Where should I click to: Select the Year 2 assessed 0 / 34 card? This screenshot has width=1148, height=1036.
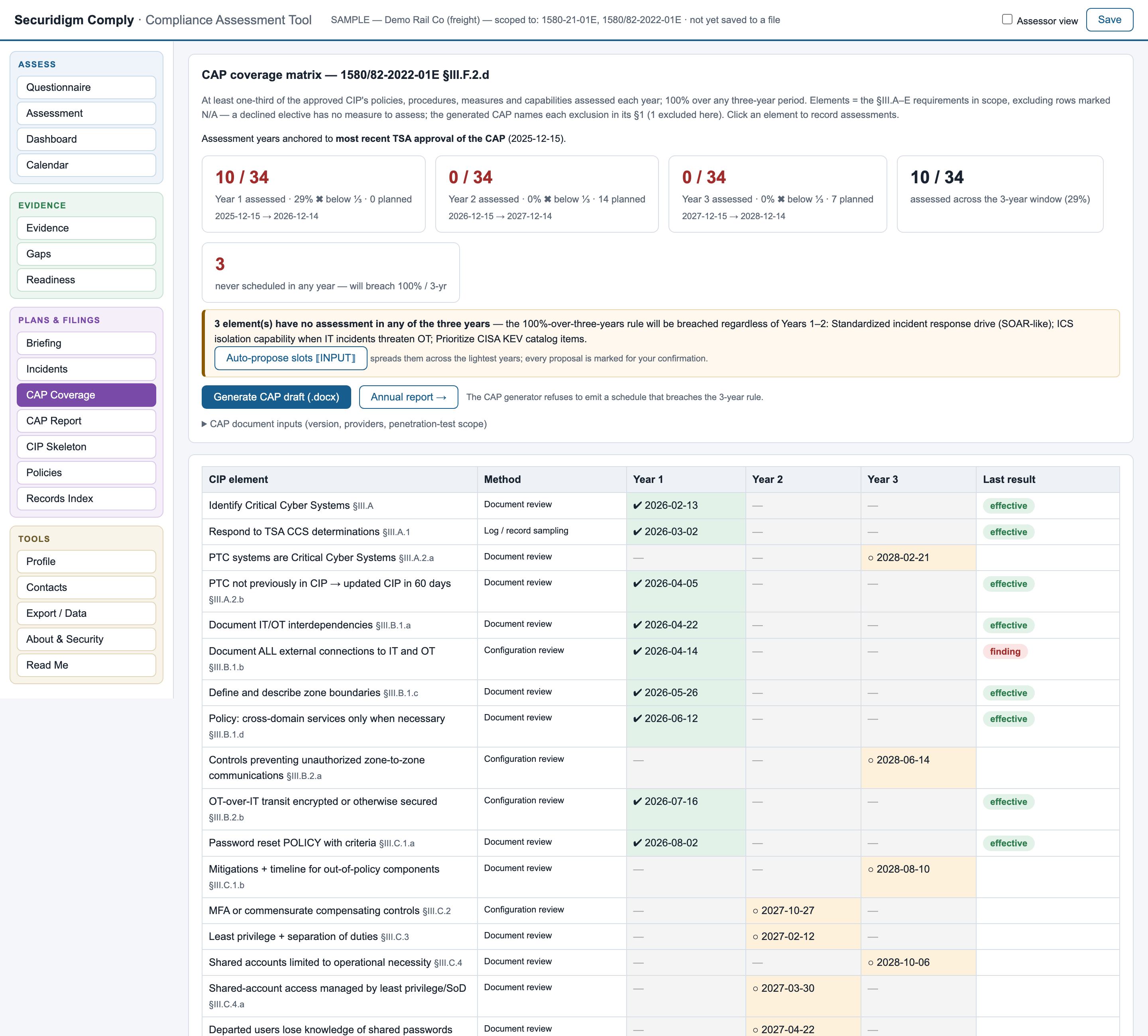(546, 194)
